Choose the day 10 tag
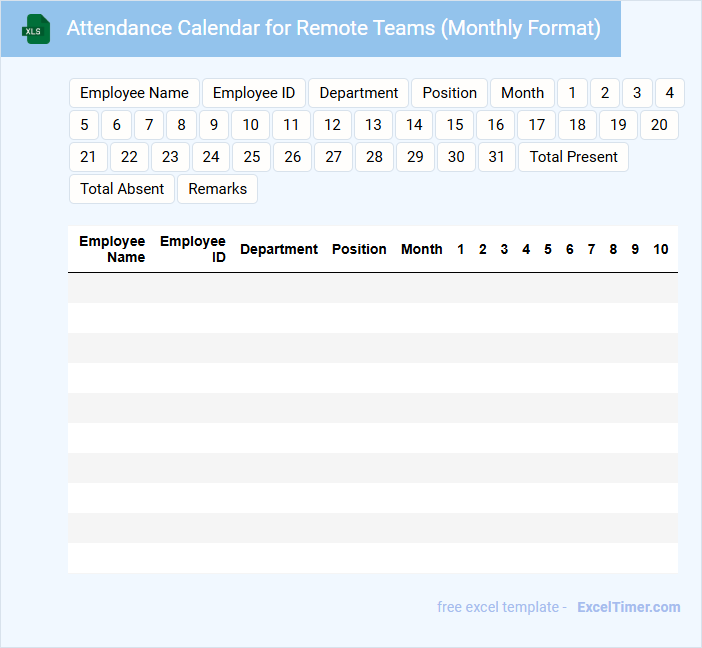The height and width of the screenshot is (648, 702). [x=251, y=125]
